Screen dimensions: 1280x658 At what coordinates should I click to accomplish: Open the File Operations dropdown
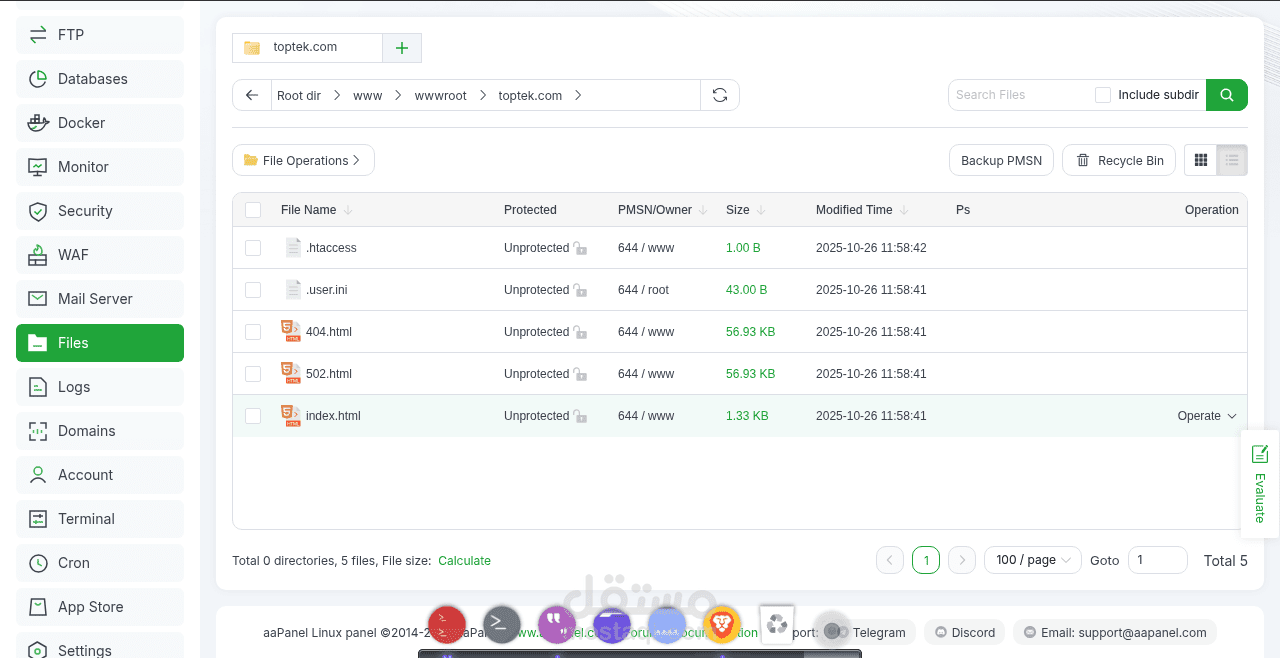[303, 160]
